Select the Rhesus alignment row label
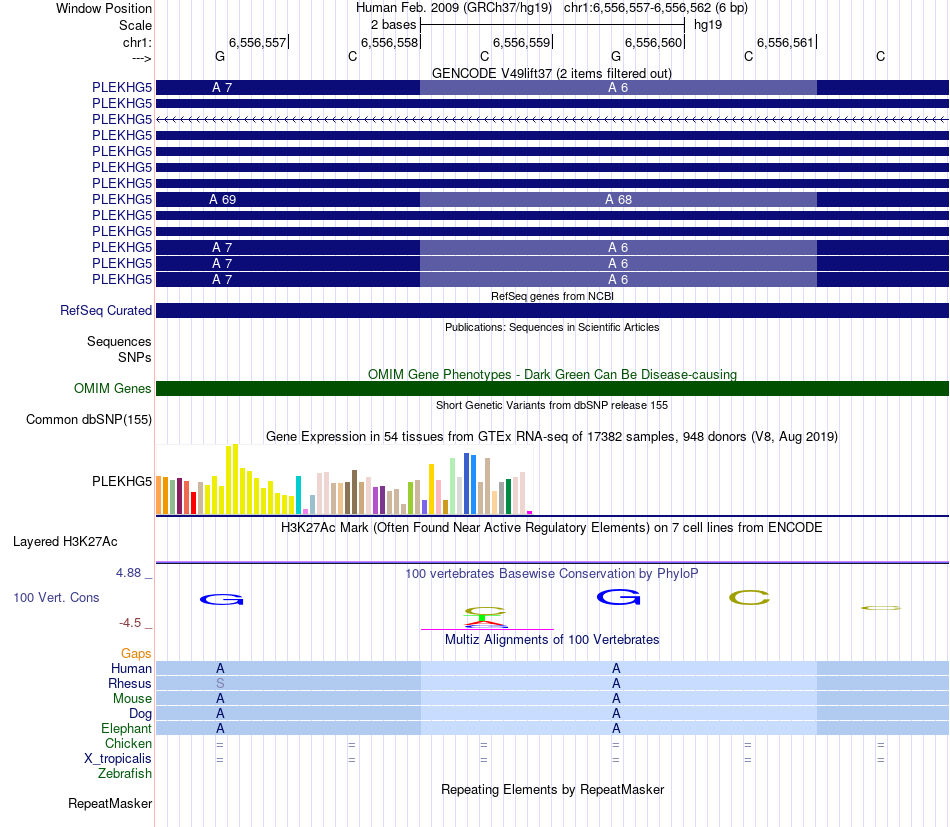This screenshot has width=950, height=827. [130, 683]
